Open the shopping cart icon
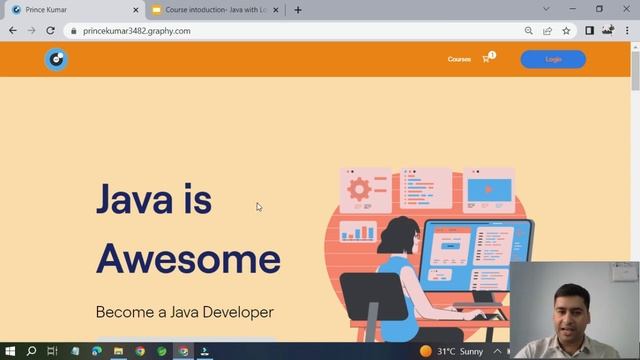Image resolution: width=640 pixels, height=360 pixels. (x=488, y=58)
